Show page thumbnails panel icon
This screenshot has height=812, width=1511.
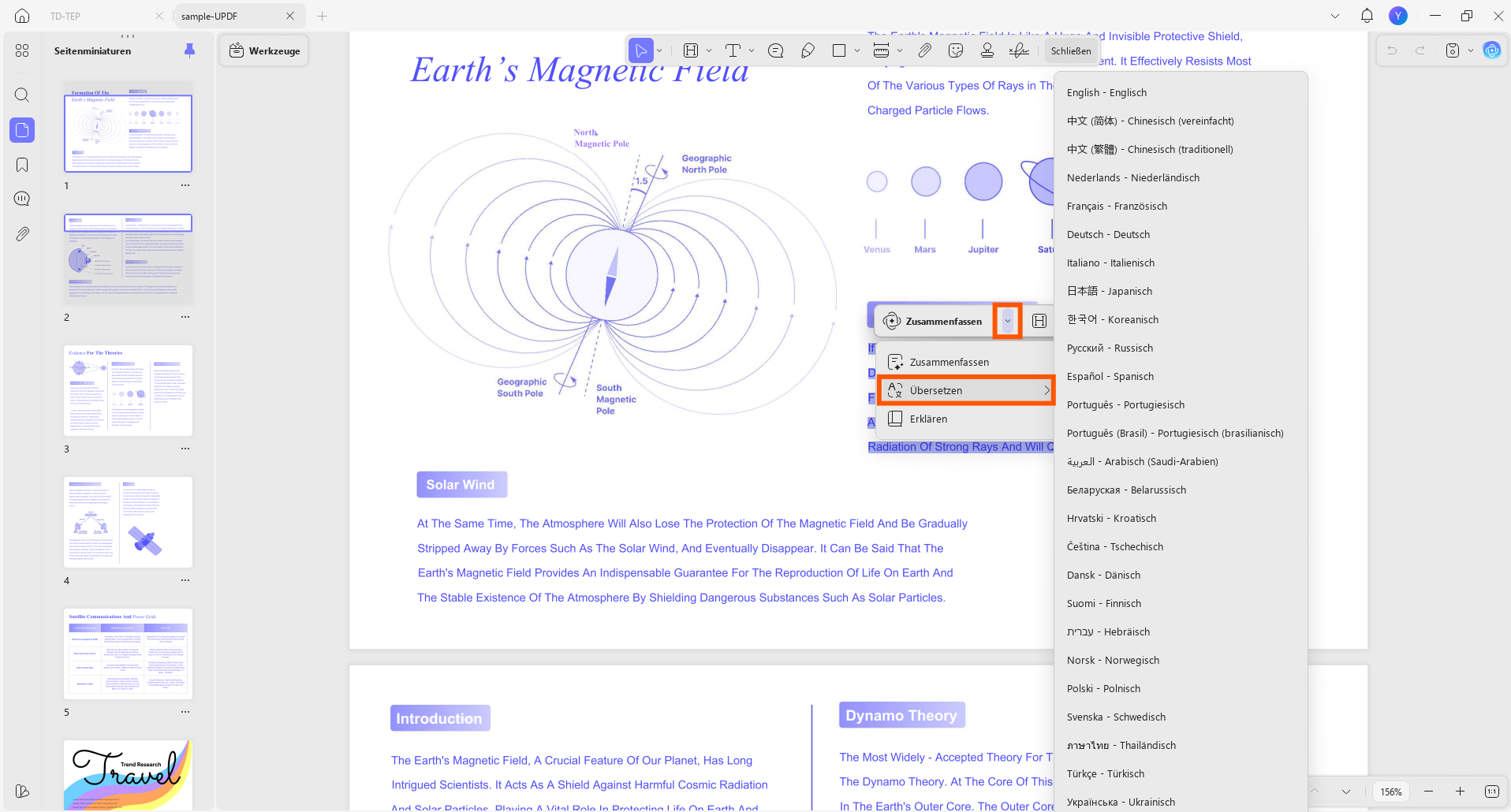22,130
